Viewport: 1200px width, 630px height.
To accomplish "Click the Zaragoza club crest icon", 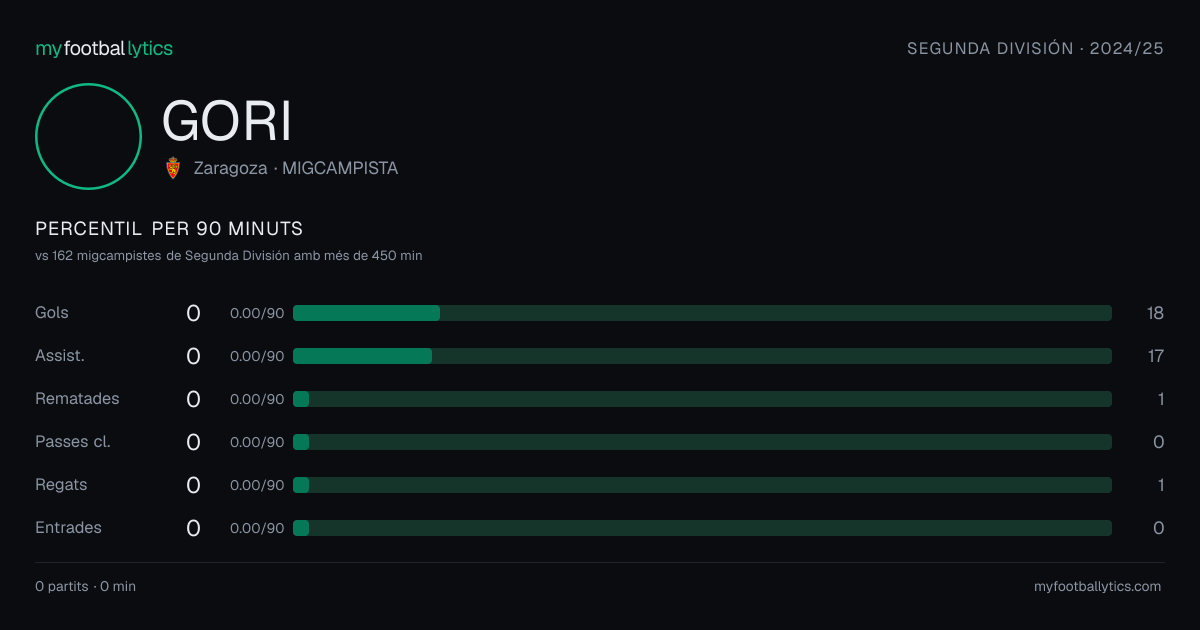I will pos(173,168).
